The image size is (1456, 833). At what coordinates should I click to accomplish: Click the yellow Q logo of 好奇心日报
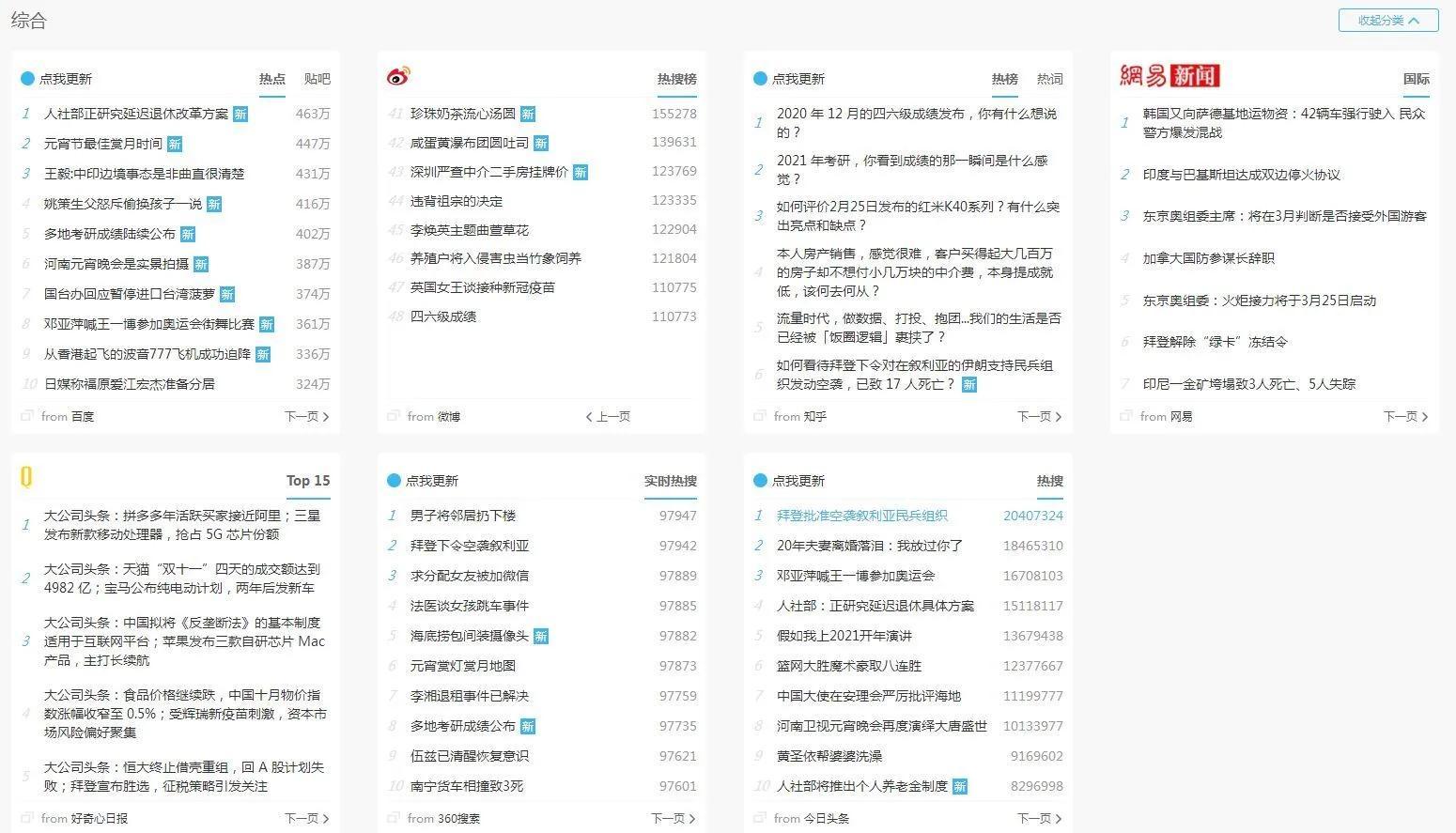tap(26, 478)
